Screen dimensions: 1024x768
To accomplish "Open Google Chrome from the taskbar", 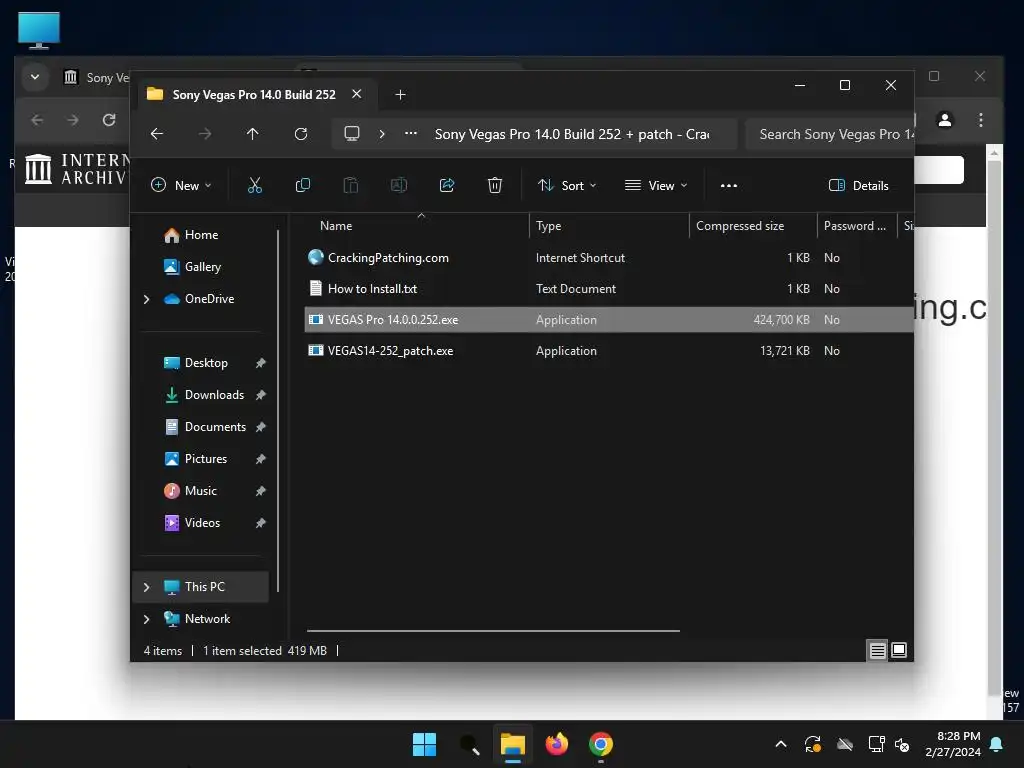I will point(601,744).
